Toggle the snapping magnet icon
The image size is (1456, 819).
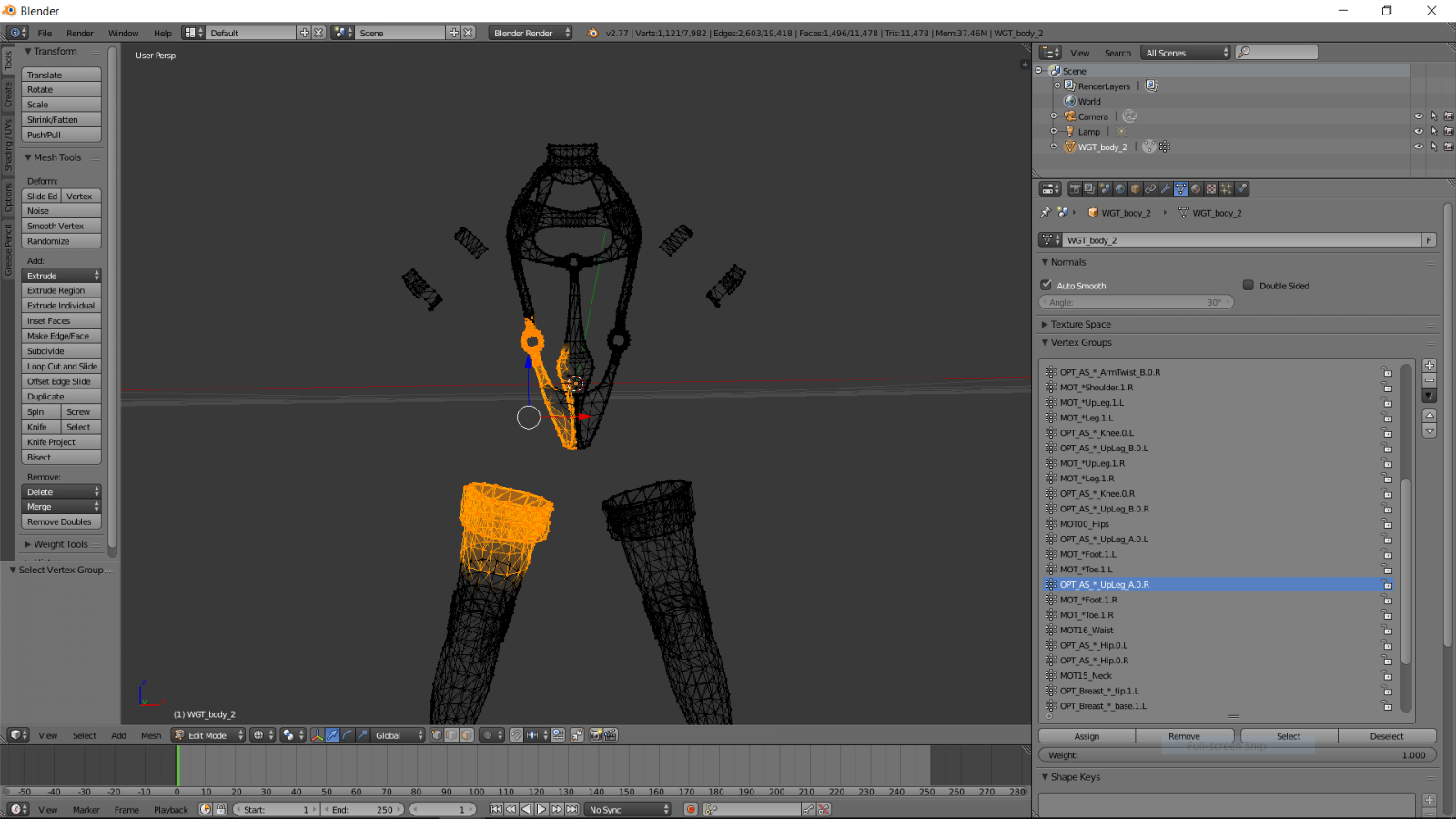(518, 734)
